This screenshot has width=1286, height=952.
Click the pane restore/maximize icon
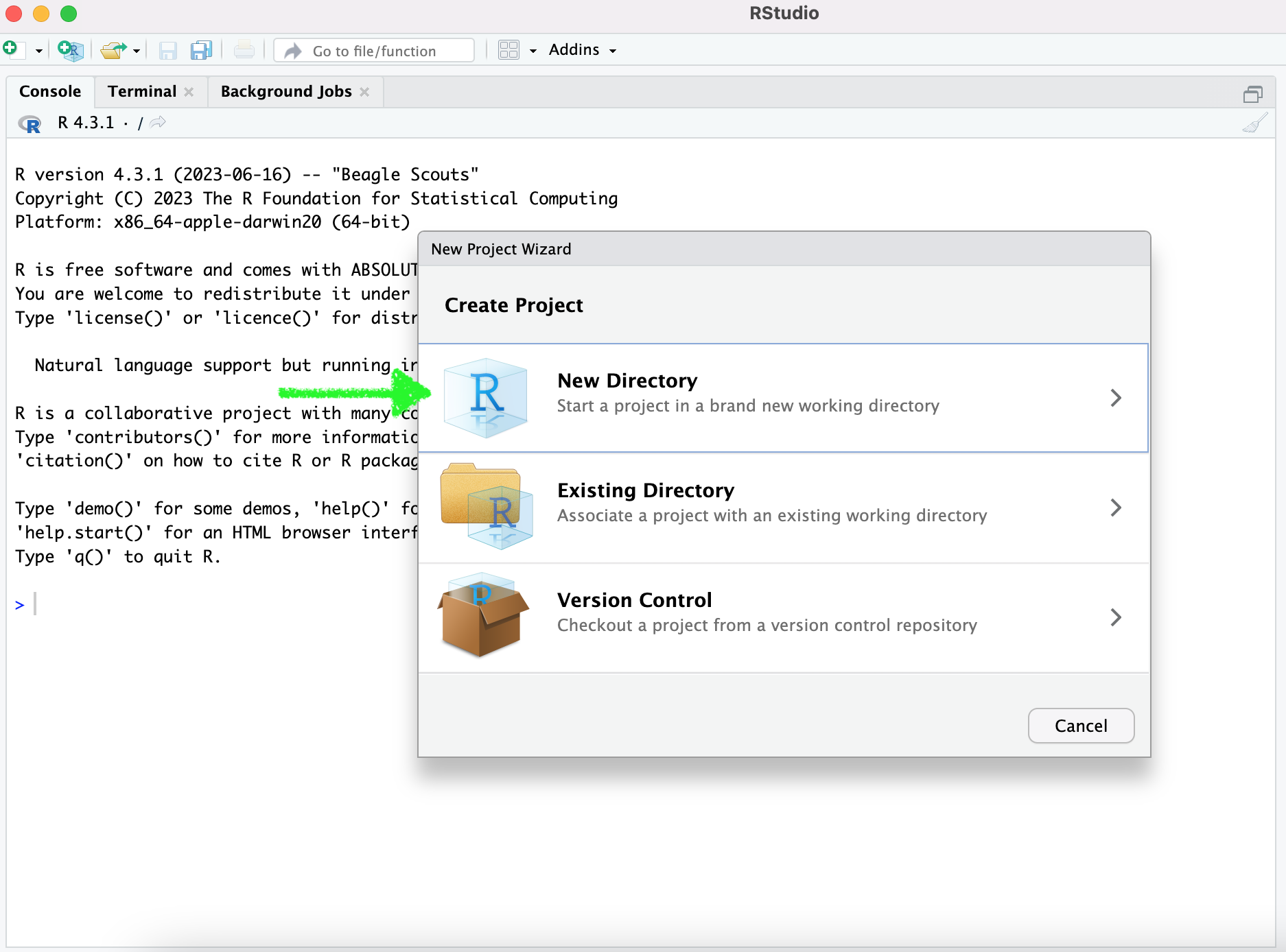click(x=1253, y=94)
